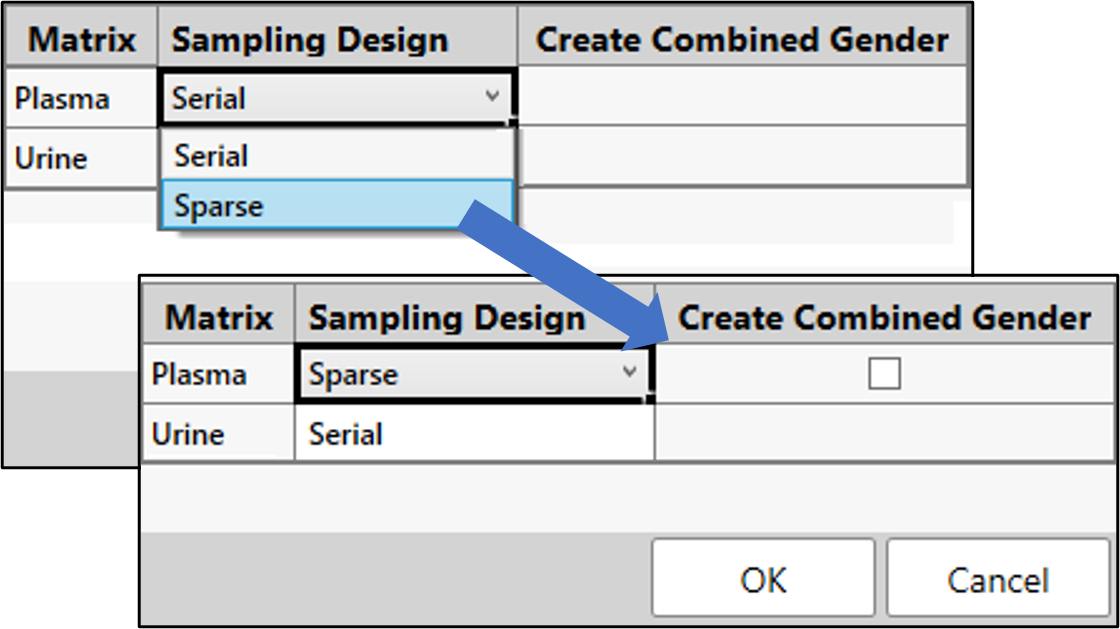The height and width of the screenshot is (629, 1120).
Task: Click the Sparse cell in the Plasma row
Action: (470, 373)
